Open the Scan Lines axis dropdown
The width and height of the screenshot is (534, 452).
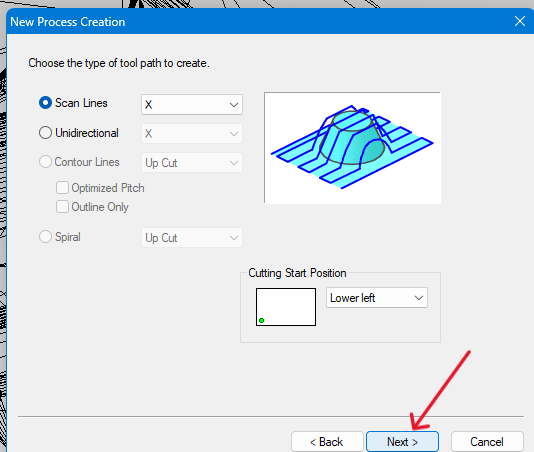coord(192,105)
